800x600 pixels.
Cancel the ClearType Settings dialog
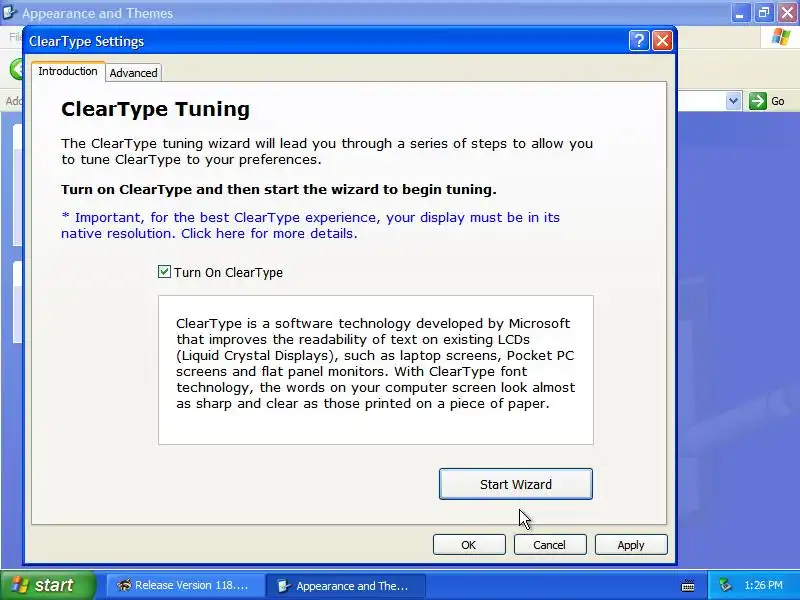[x=549, y=544]
